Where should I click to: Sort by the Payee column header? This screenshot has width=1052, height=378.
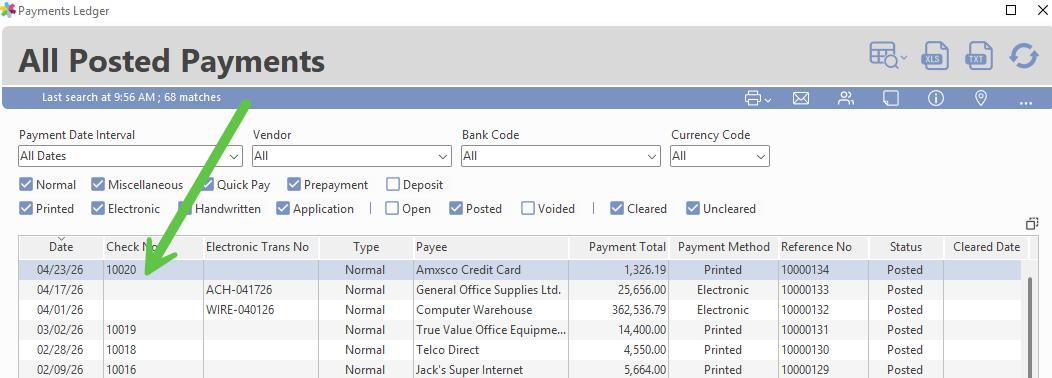pos(490,247)
